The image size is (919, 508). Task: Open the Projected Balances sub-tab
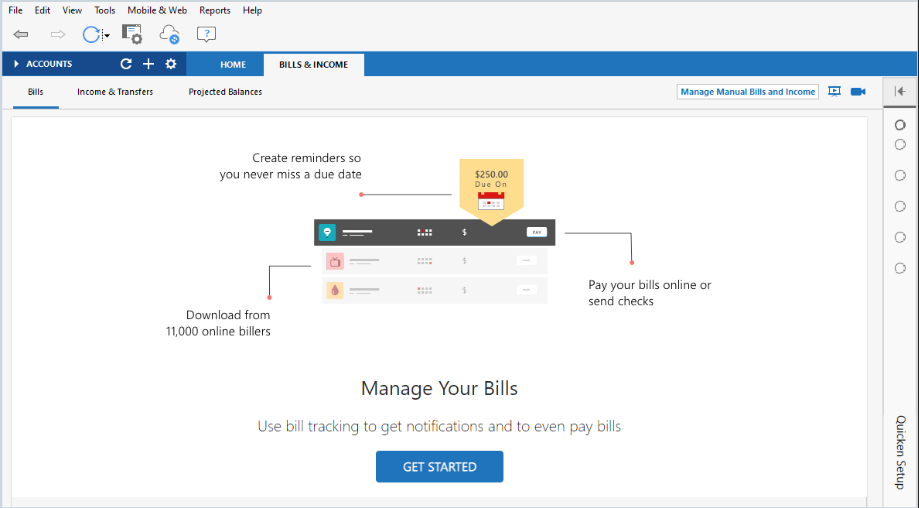(225, 92)
